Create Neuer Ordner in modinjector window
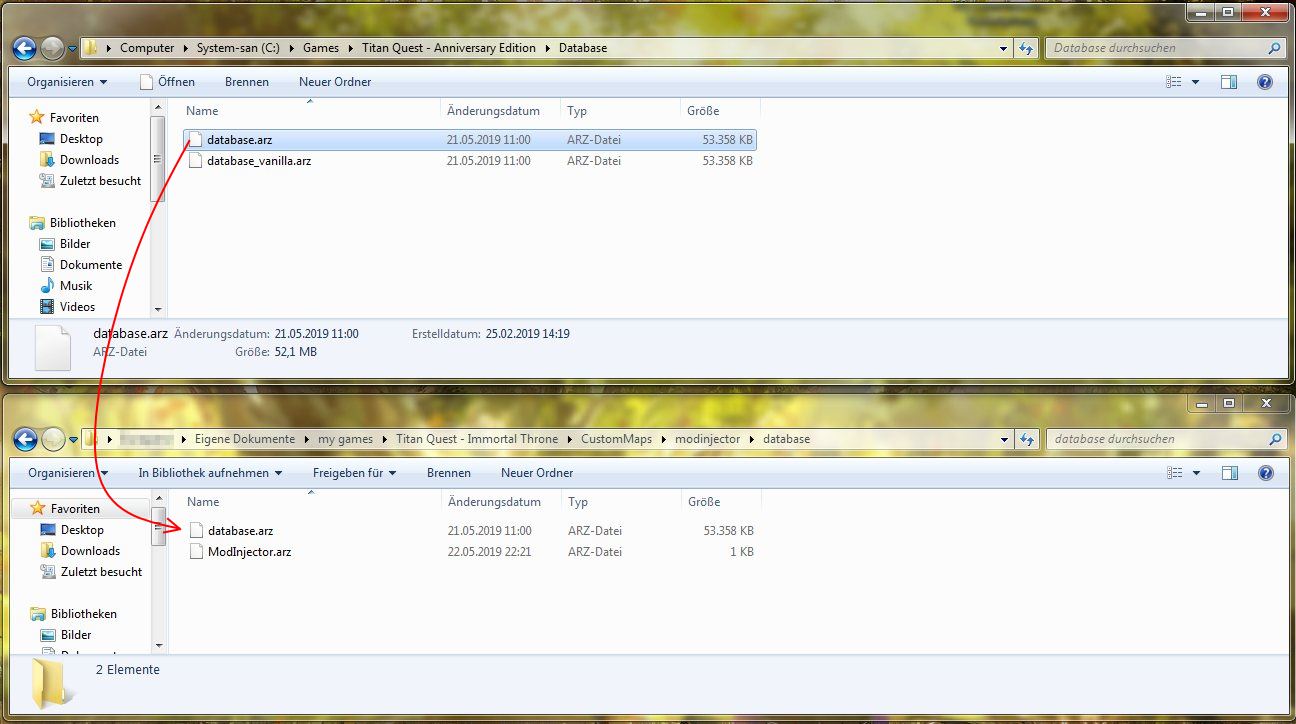Viewport: 1296px width, 724px height. click(537, 473)
